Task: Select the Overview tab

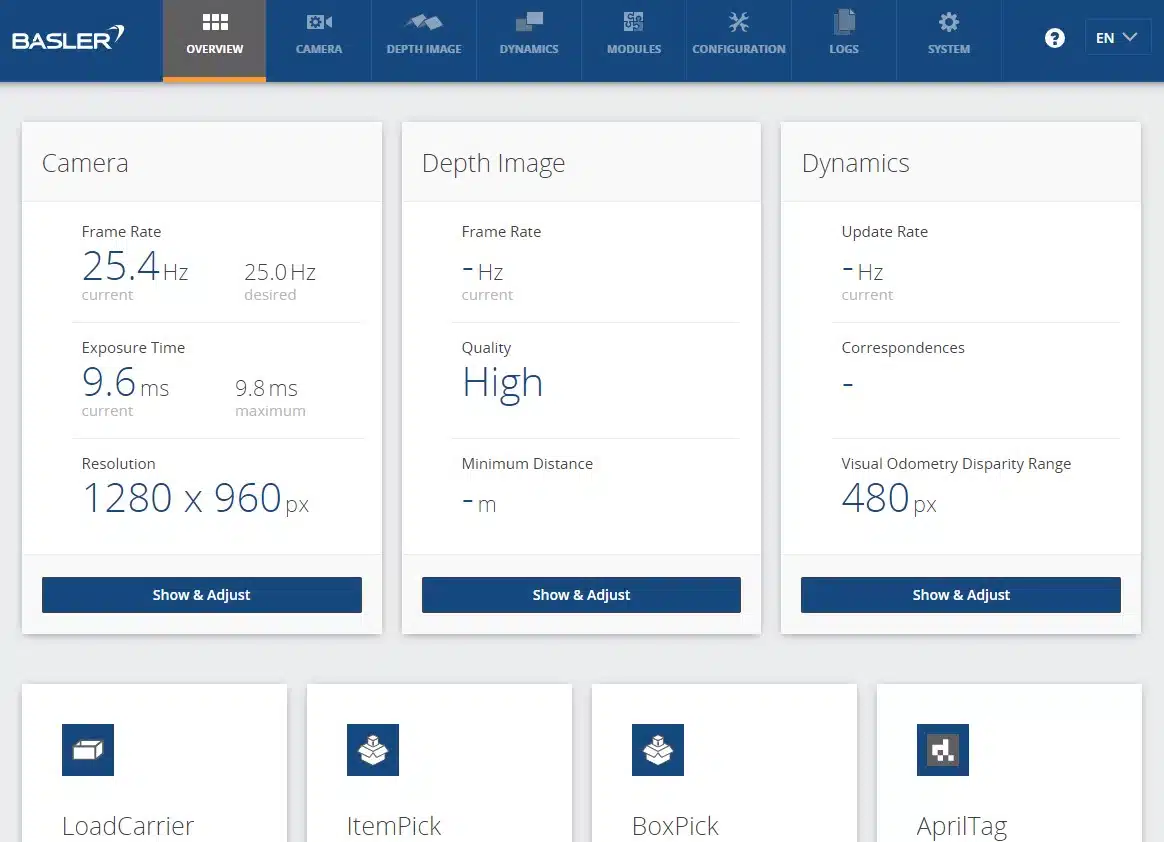Action: click(215, 34)
